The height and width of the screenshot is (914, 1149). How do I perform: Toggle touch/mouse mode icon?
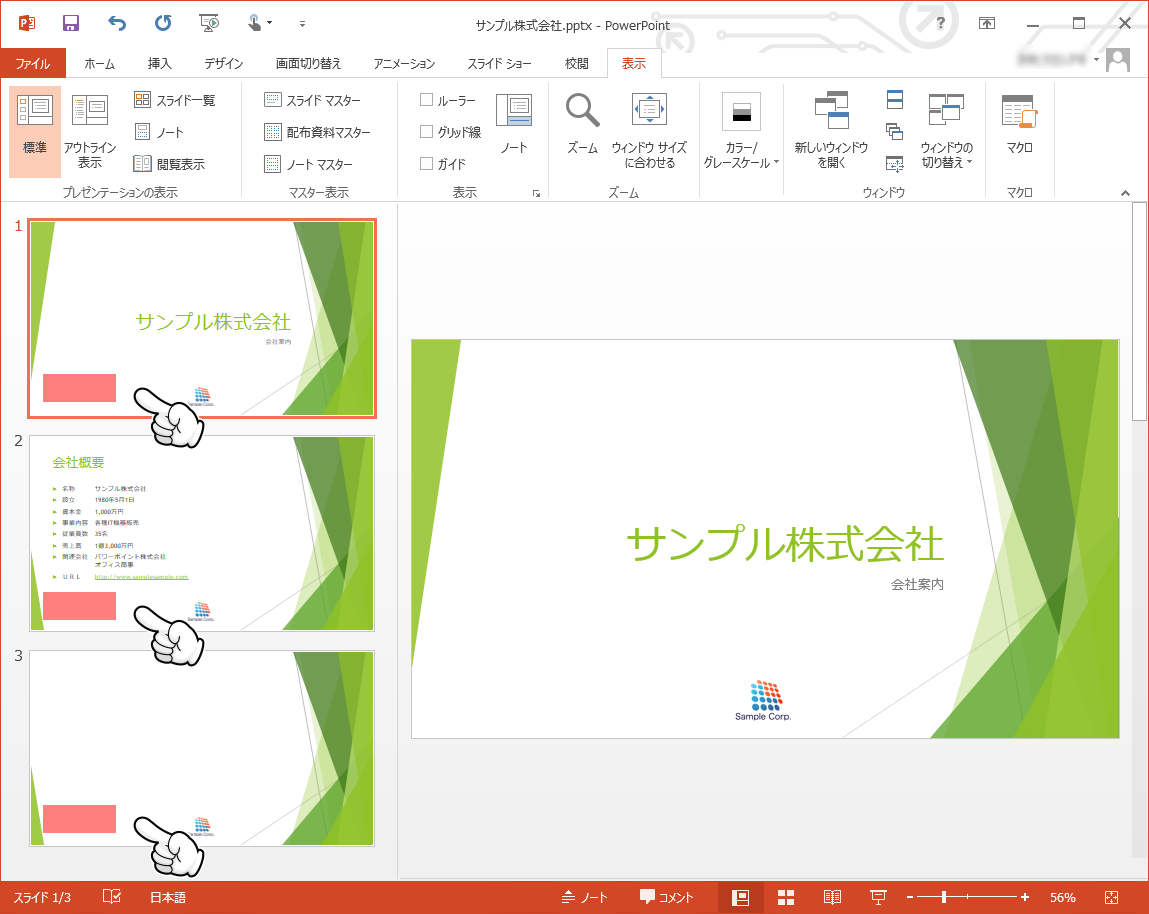coord(255,23)
